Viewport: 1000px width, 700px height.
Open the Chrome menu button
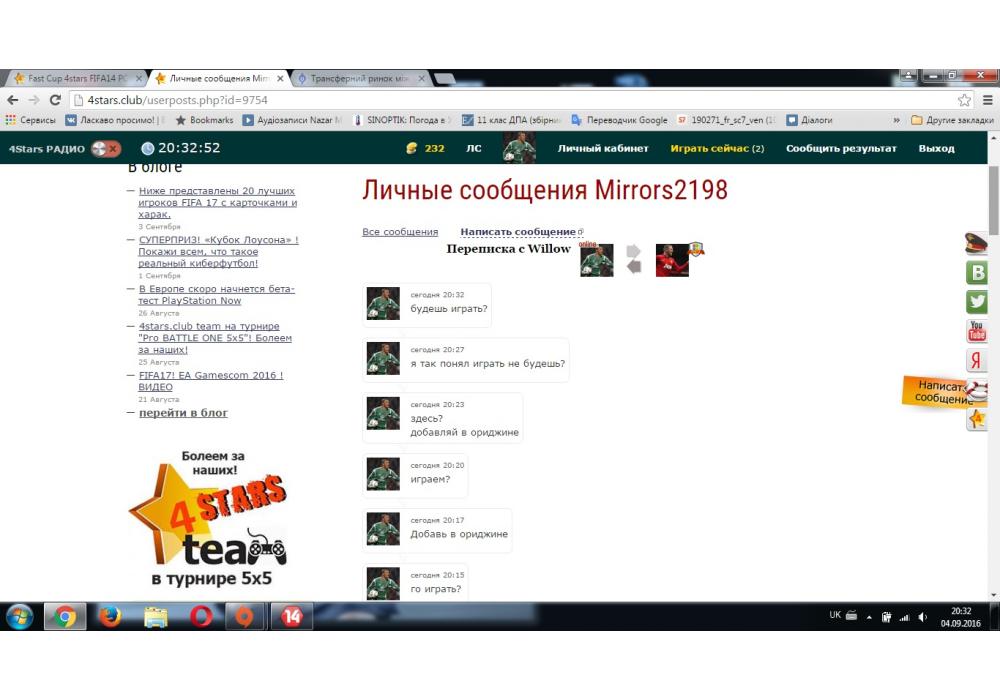pyautogui.click(x=987, y=100)
